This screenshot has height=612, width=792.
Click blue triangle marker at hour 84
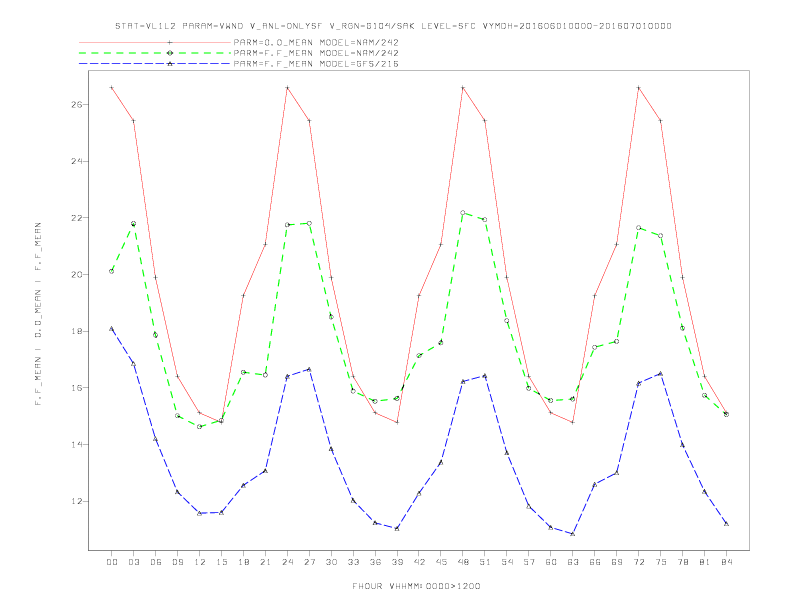[x=726, y=524]
